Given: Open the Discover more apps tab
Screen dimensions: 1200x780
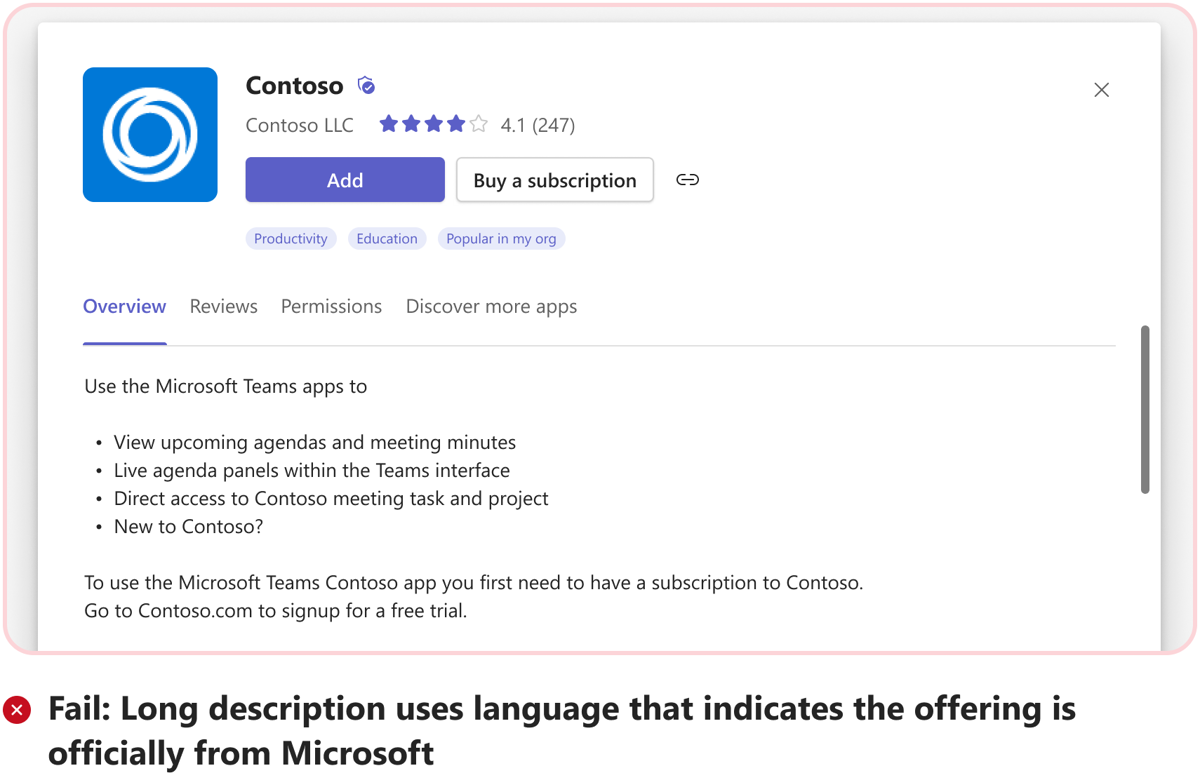Looking at the screenshot, I should (491, 307).
